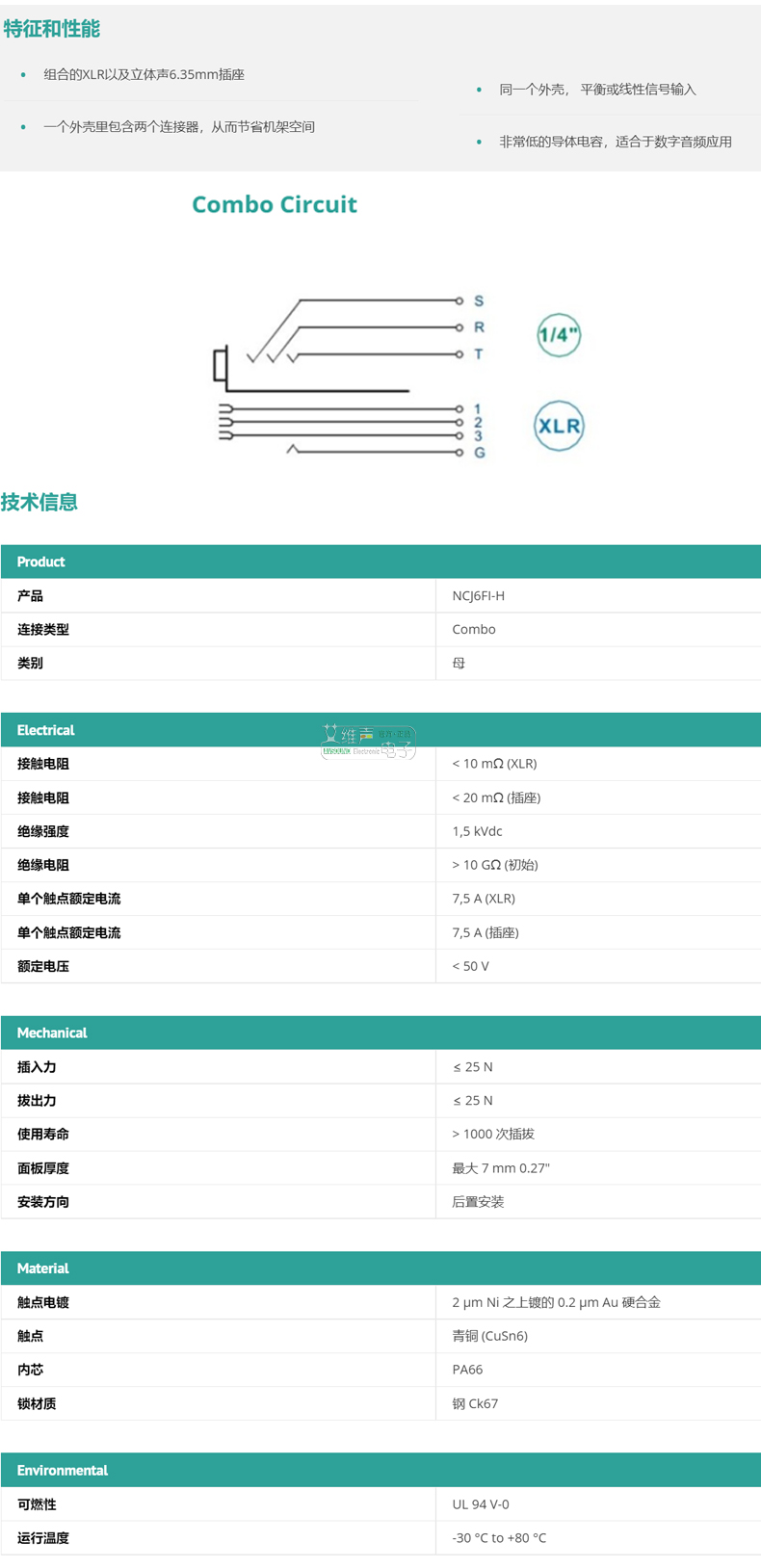Viewport: 761px width, 1568px height.
Task: Click the < 20 mΩ (插座) value
Action: 496,797
